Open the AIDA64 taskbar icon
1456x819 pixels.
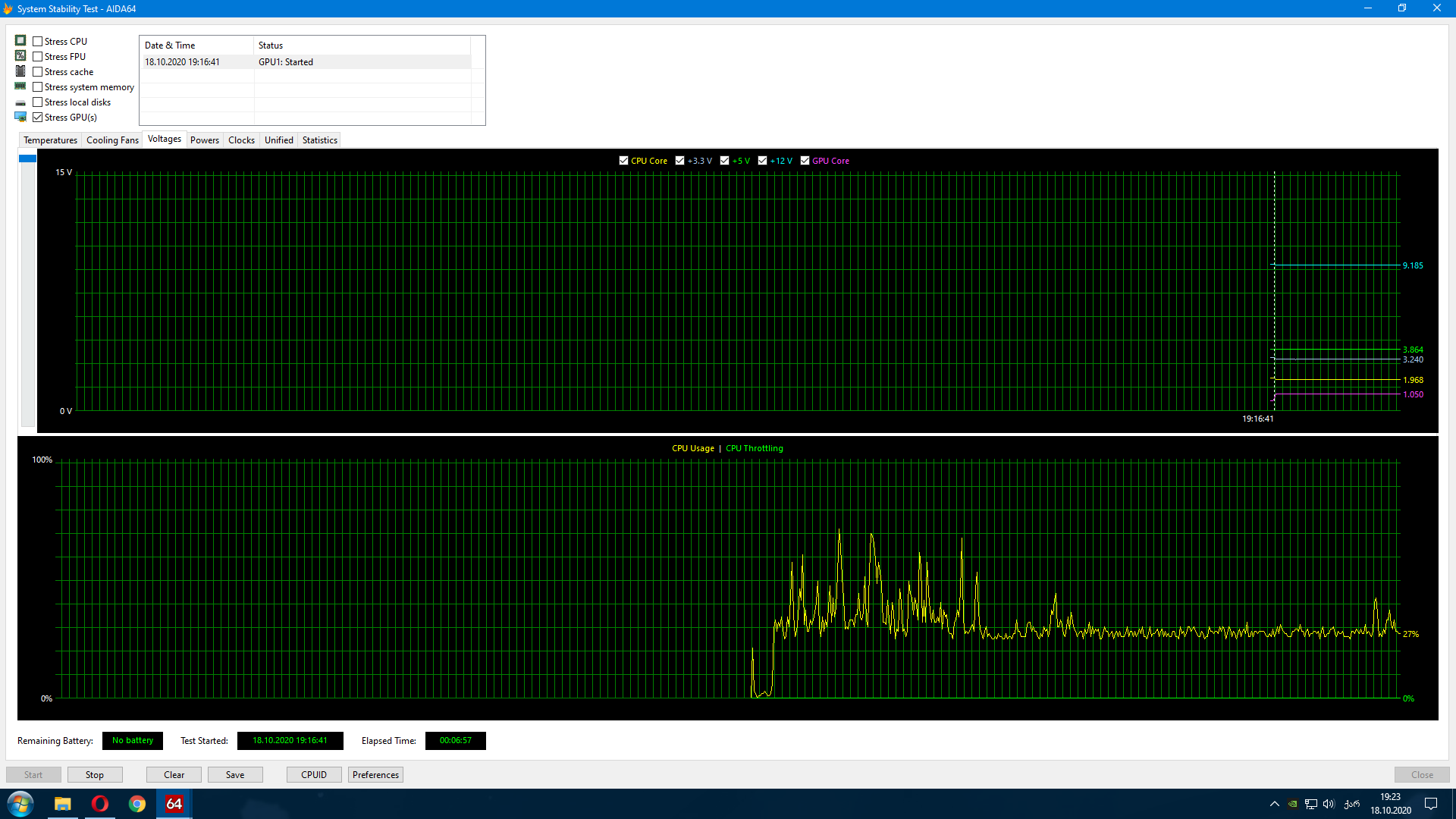(x=174, y=804)
